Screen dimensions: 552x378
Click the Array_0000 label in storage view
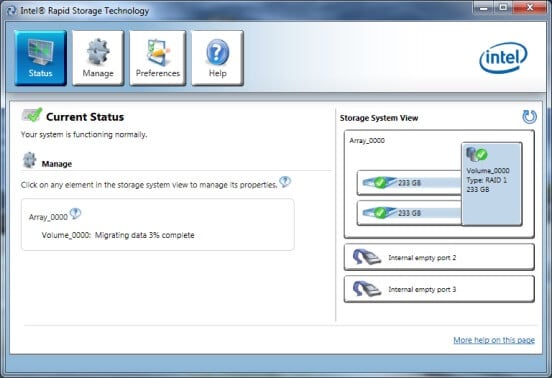tap(367, 140)
